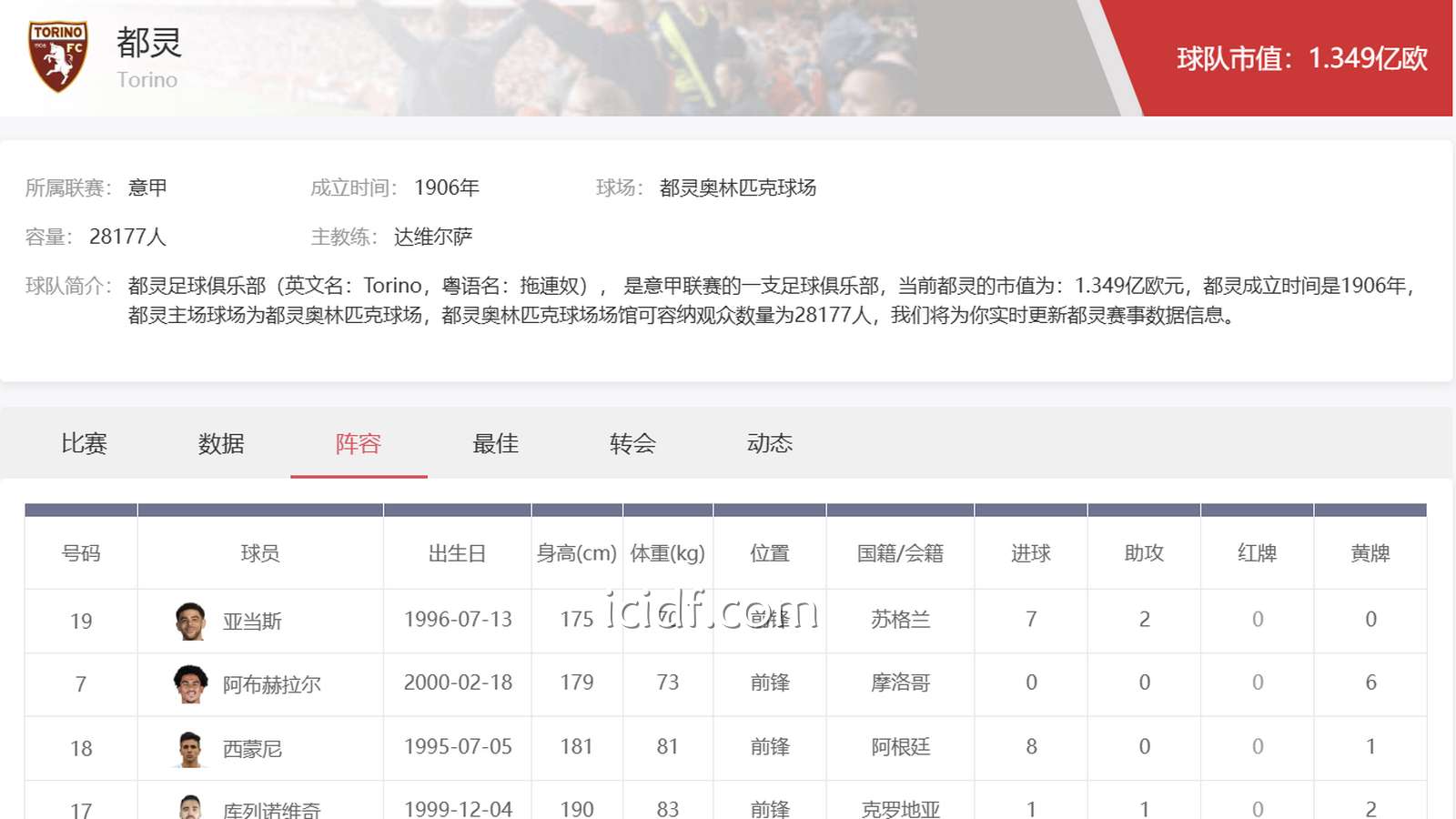Viewport: 1456px width, 819px height.
Task: Switch to the 动态 tab
Action: (x=770, y=443)
